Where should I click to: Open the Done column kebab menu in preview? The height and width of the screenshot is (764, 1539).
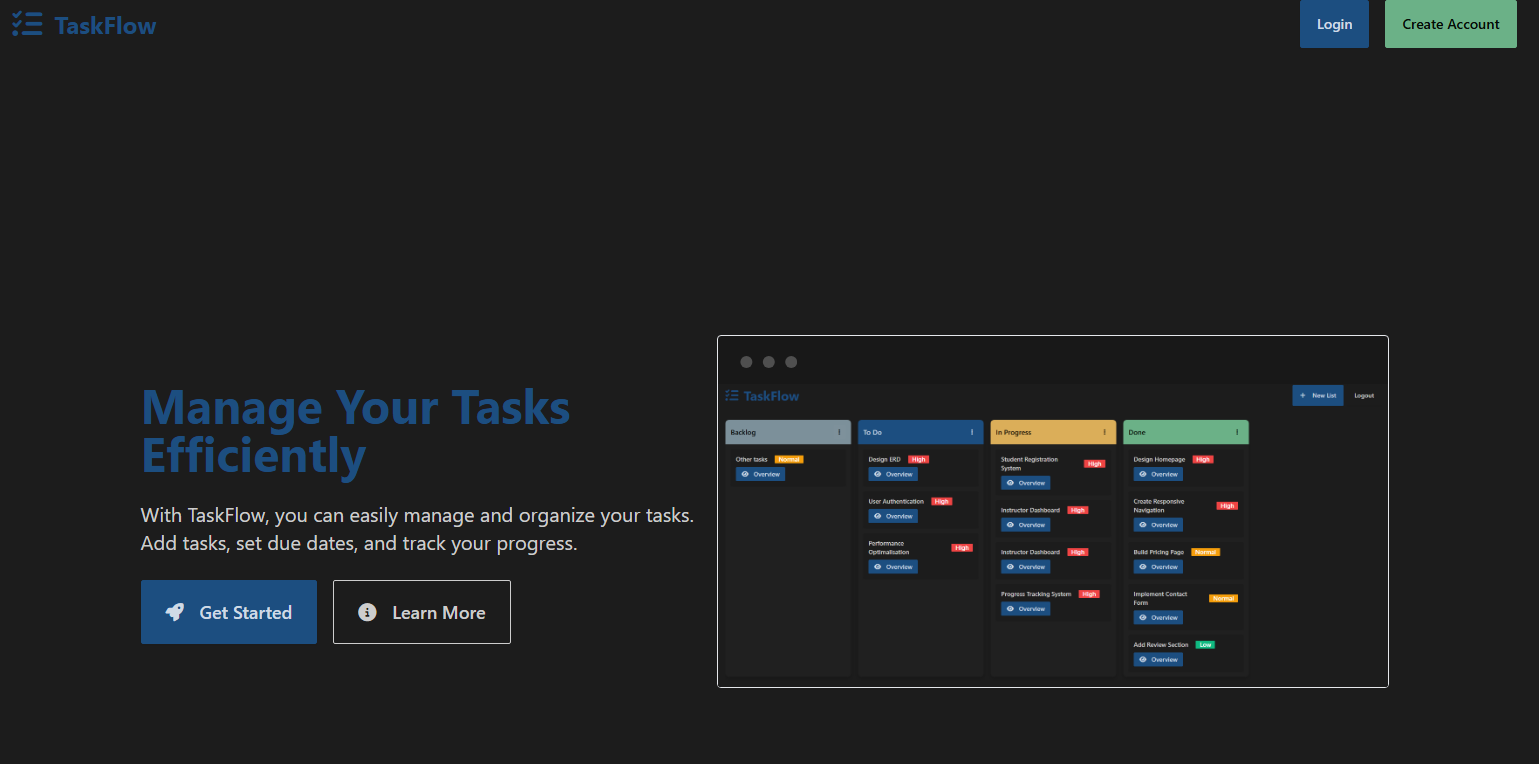coord(1237,432)
